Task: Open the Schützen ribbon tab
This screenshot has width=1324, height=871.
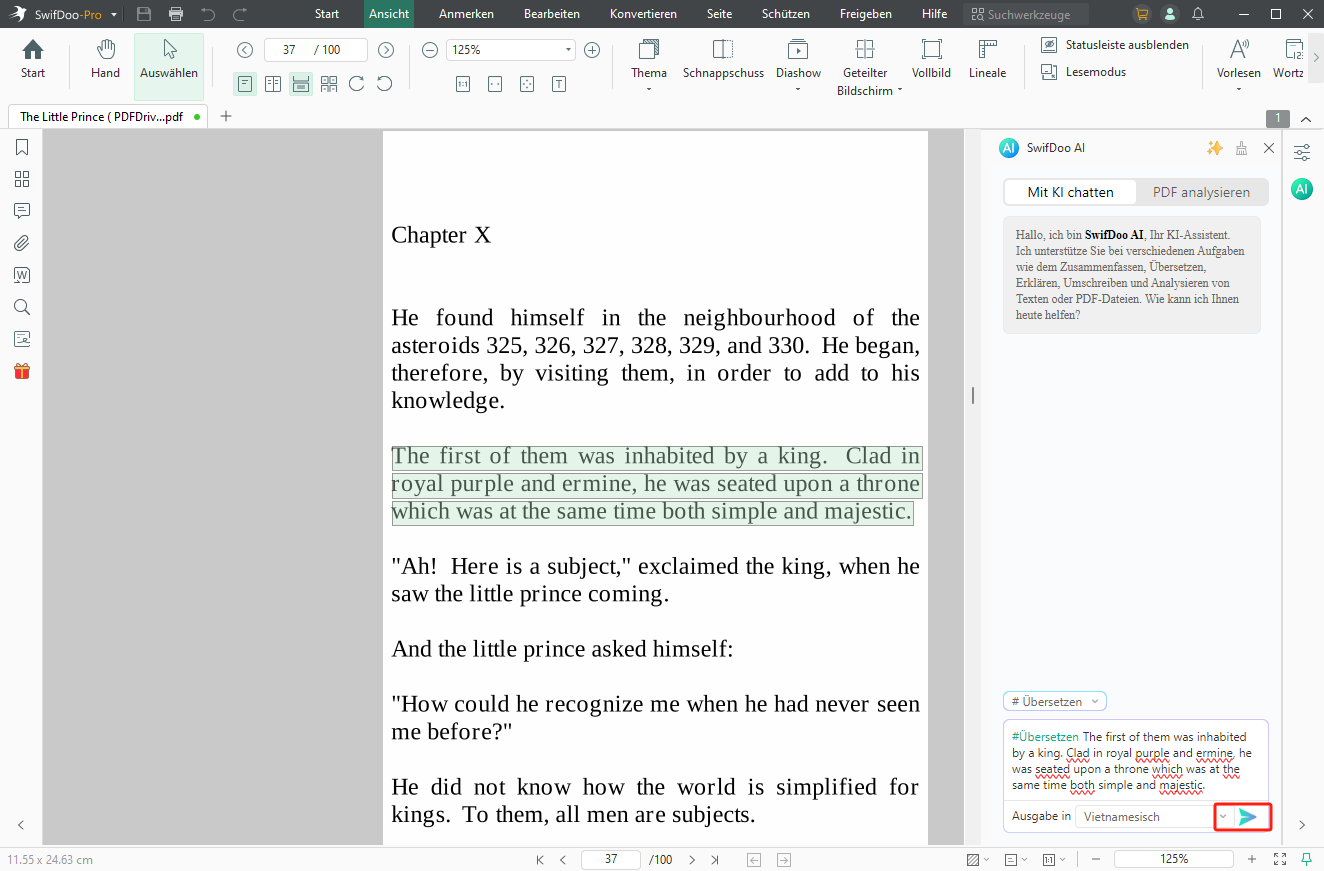Action: (x=786, y=14)
